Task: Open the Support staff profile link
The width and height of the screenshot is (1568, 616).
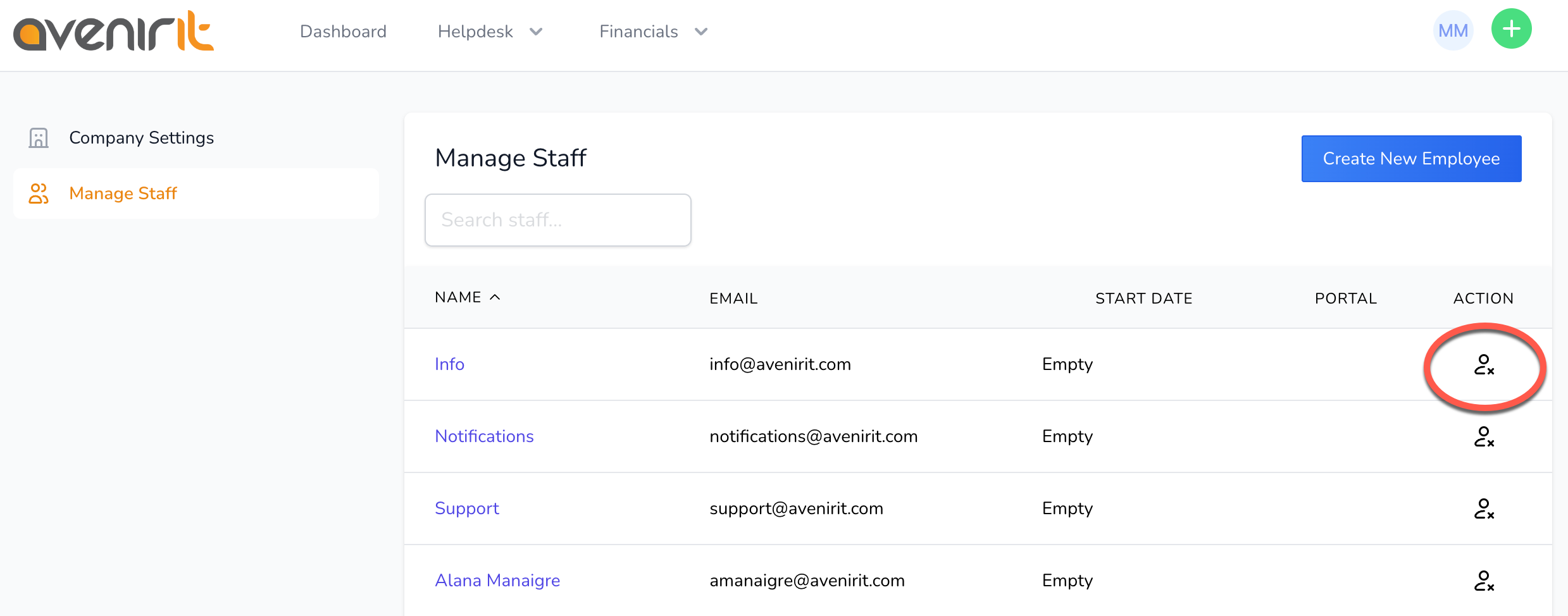Action: tap(467, 508)
